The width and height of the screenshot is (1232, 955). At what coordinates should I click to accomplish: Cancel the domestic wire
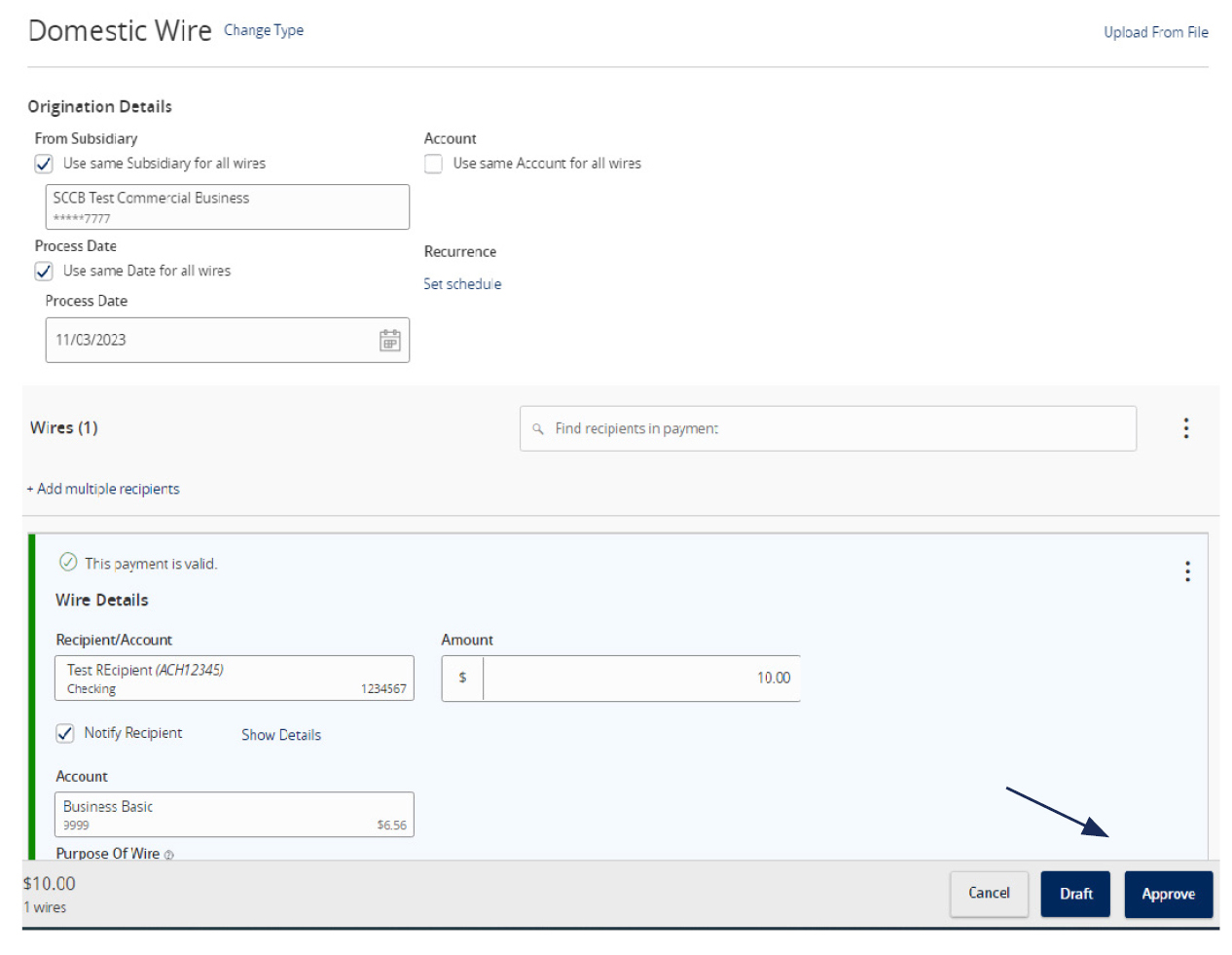(989, 894)
